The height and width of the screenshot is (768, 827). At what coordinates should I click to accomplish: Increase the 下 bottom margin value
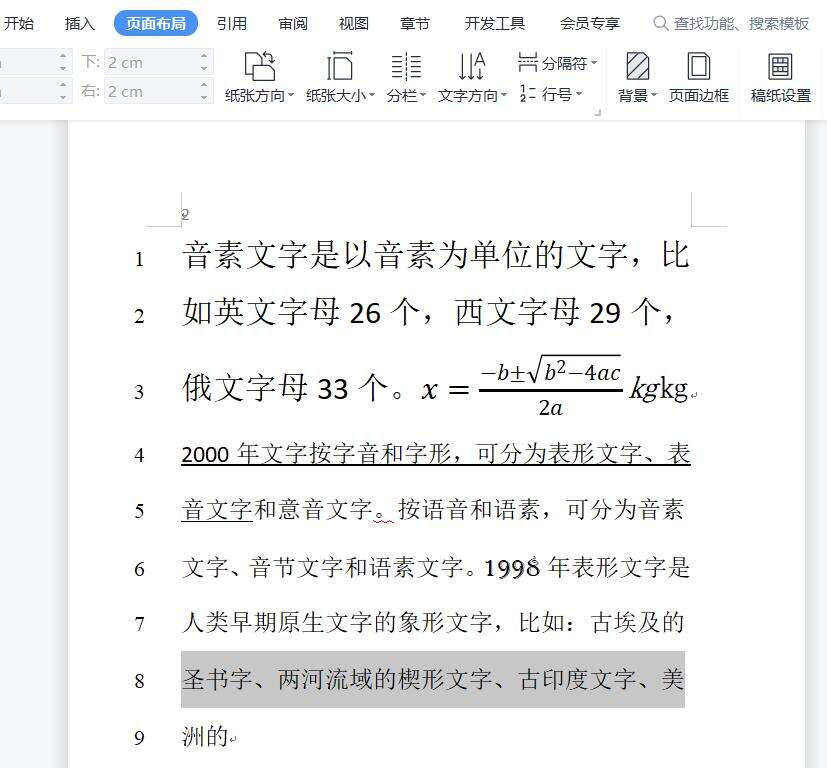204,55
